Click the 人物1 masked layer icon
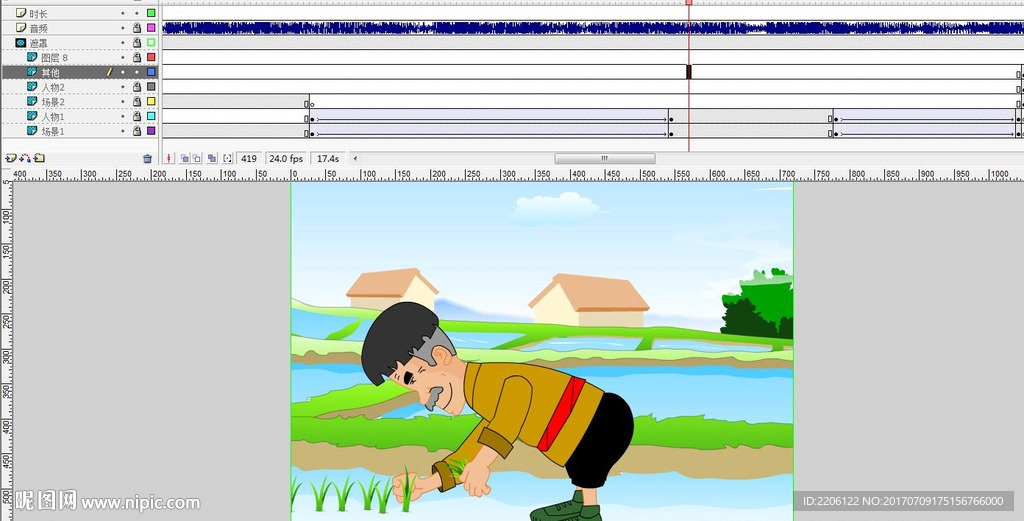1024x521 pixels. pos(32,116)
